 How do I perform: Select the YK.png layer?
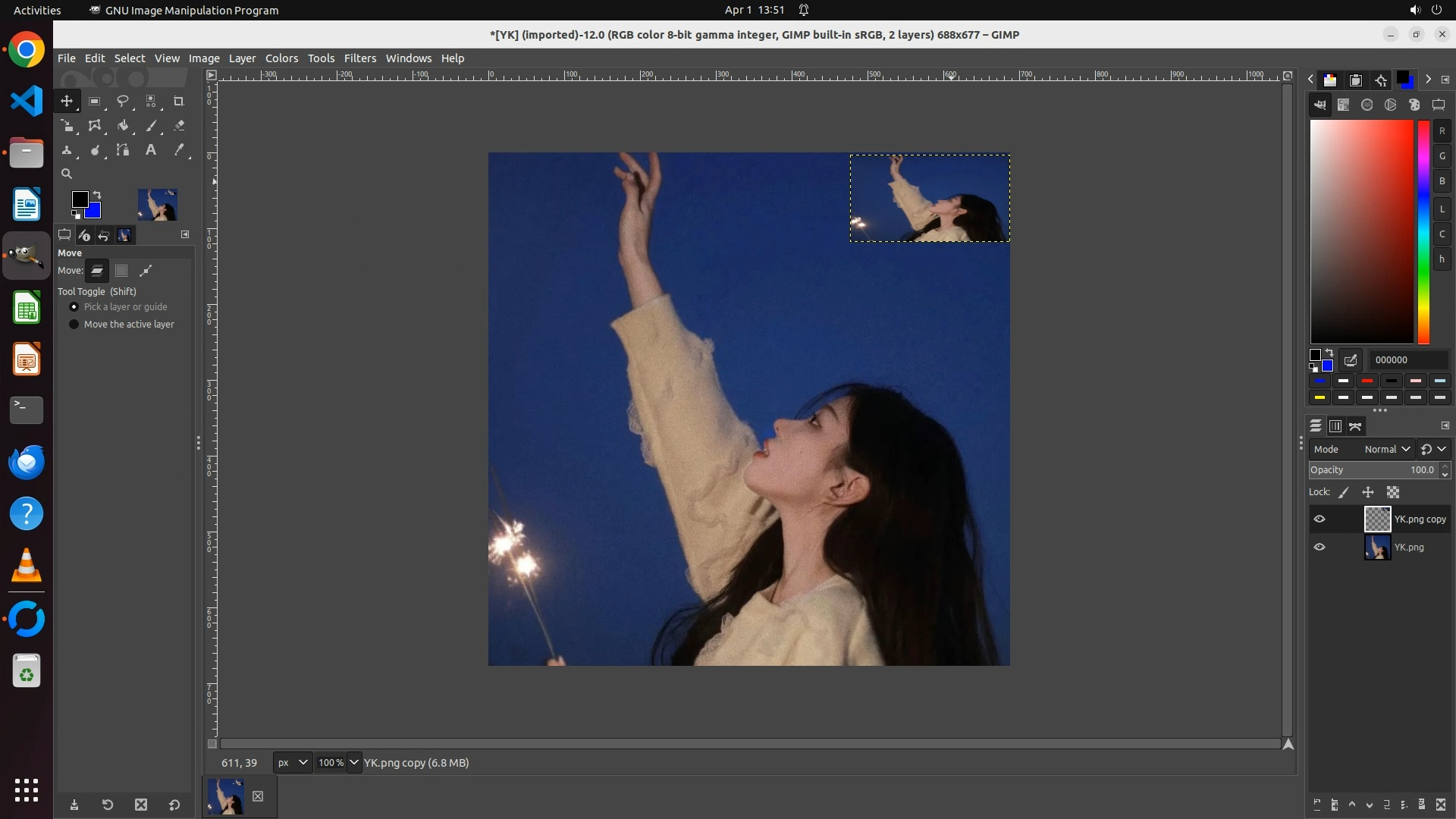click(x=1408, y=548)
